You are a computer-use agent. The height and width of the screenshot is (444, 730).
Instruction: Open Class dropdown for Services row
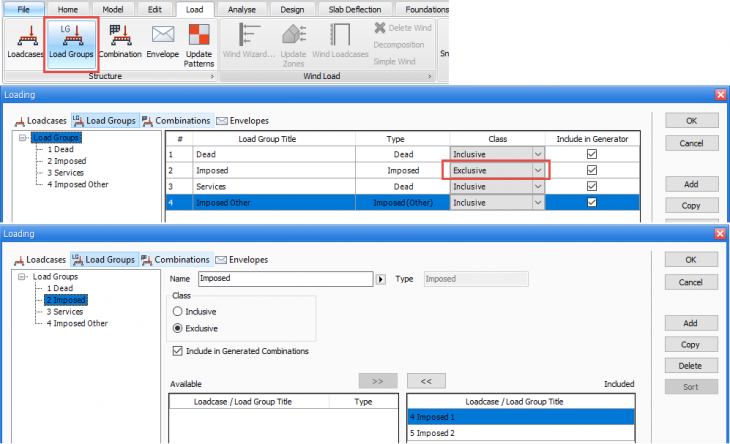tap(538, 187)
